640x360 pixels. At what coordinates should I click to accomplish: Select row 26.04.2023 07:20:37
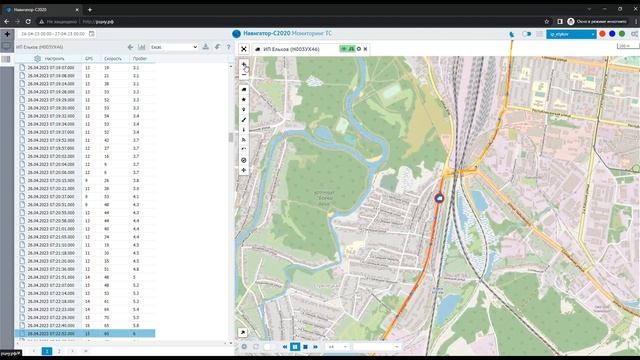click(x=85, y=196)
